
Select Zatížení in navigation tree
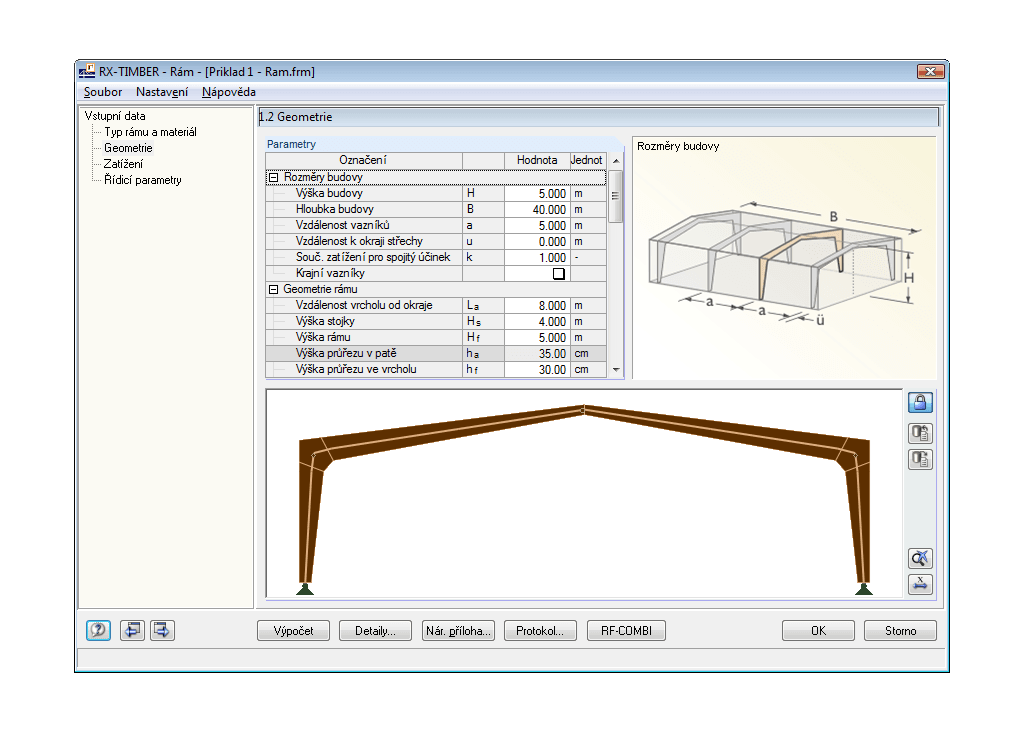point(123,164)
